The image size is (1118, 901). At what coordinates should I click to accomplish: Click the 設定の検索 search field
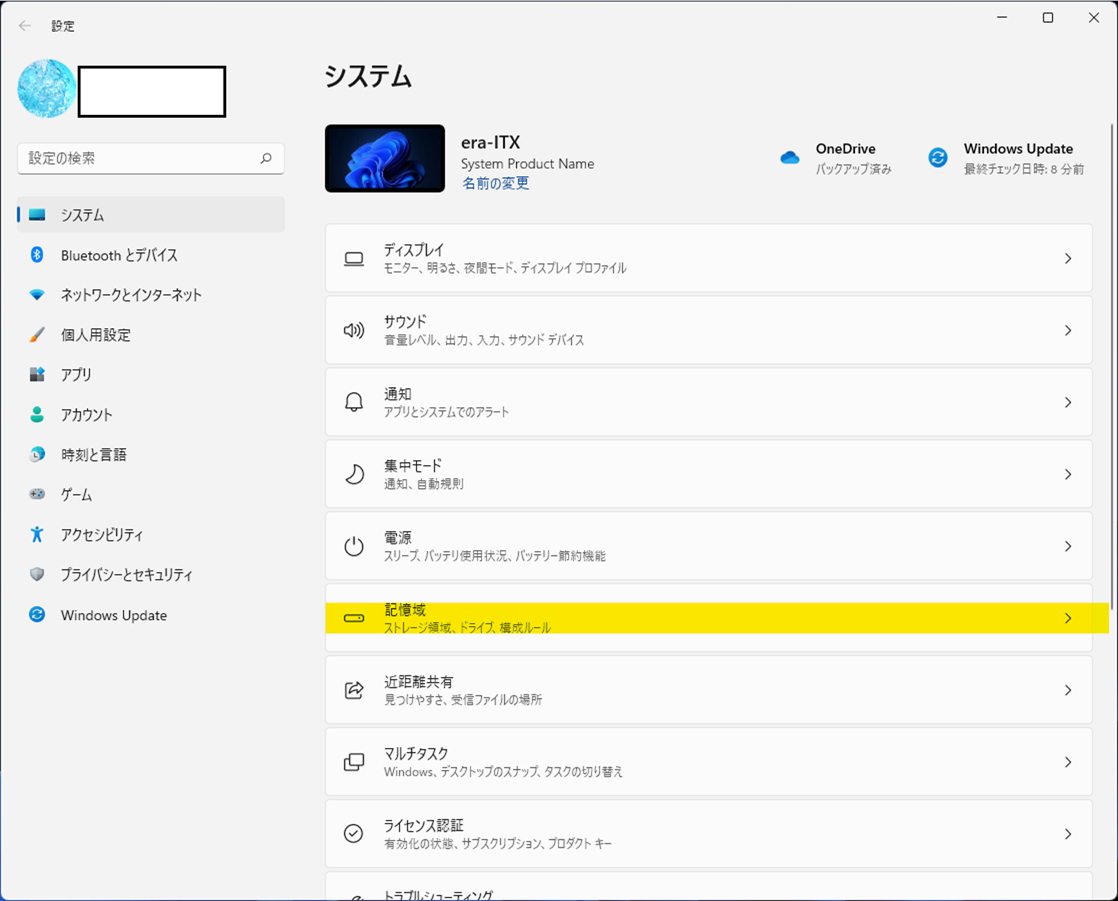coord(140,158)
